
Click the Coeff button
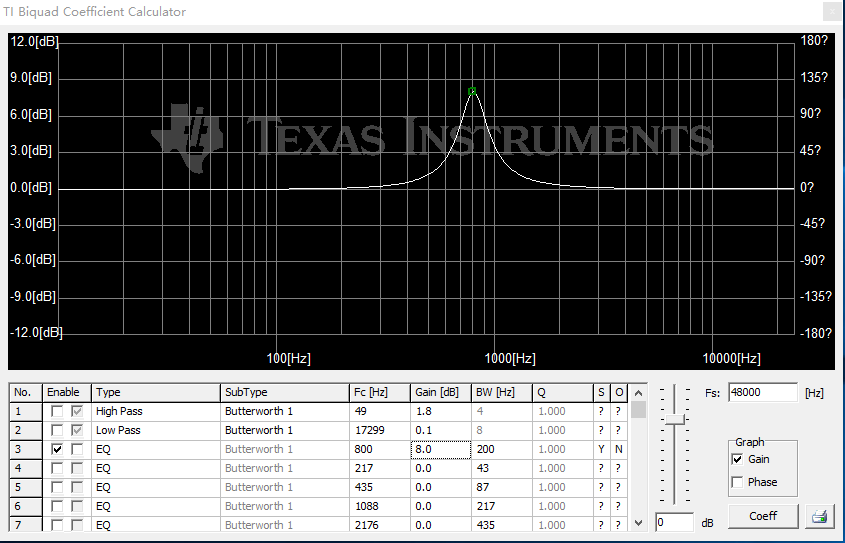763,517
